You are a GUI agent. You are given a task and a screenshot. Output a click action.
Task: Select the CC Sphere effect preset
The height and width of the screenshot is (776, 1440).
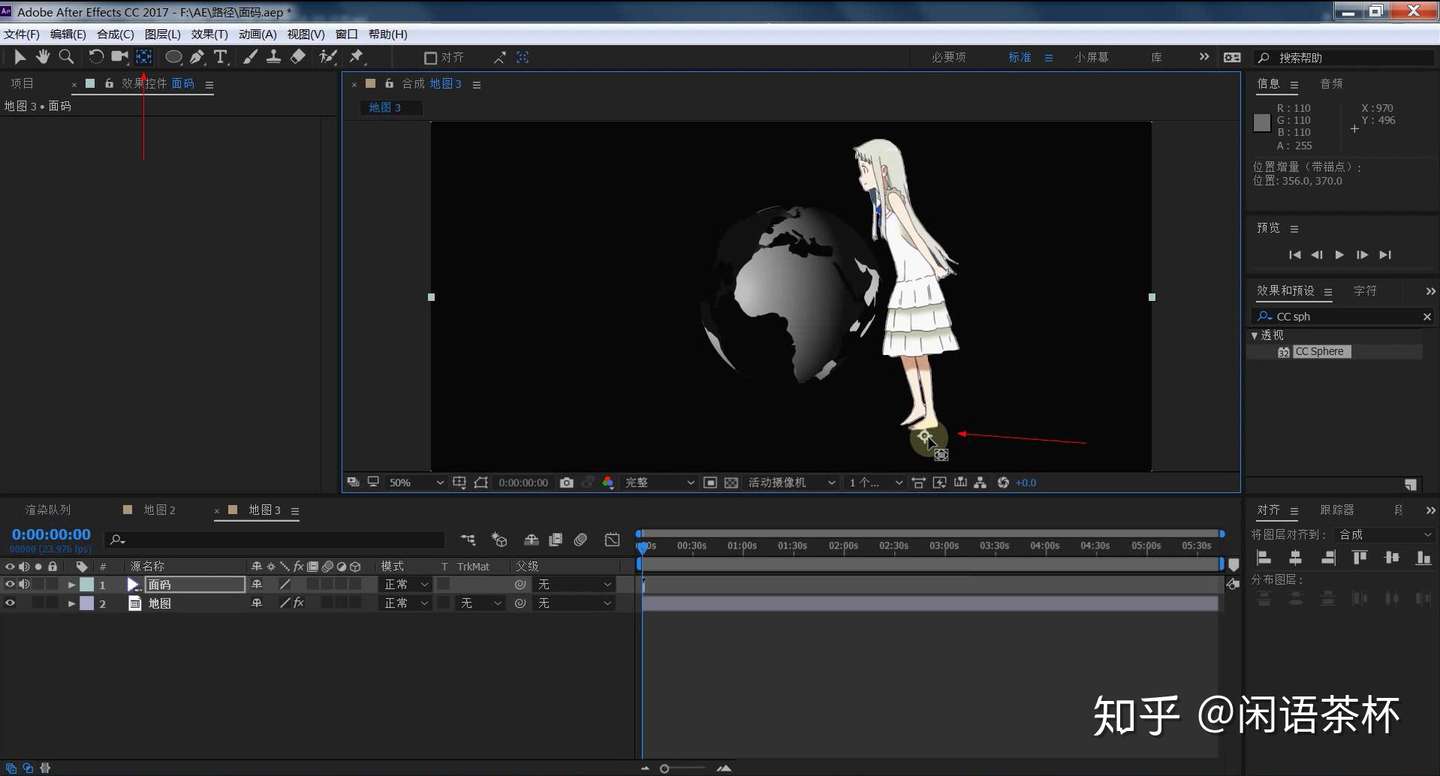(1320, 352)
